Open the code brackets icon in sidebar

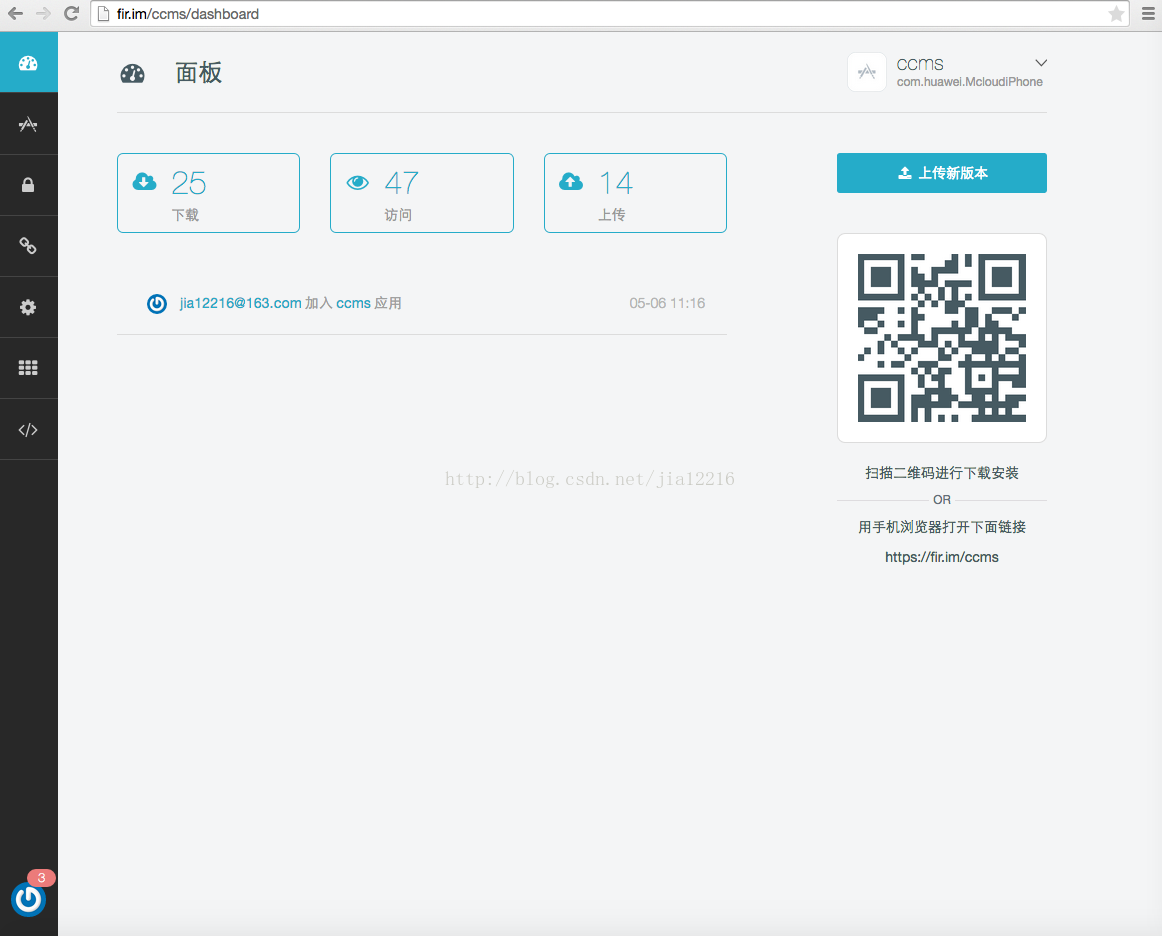pyautogui.click(x=28, y=430)
